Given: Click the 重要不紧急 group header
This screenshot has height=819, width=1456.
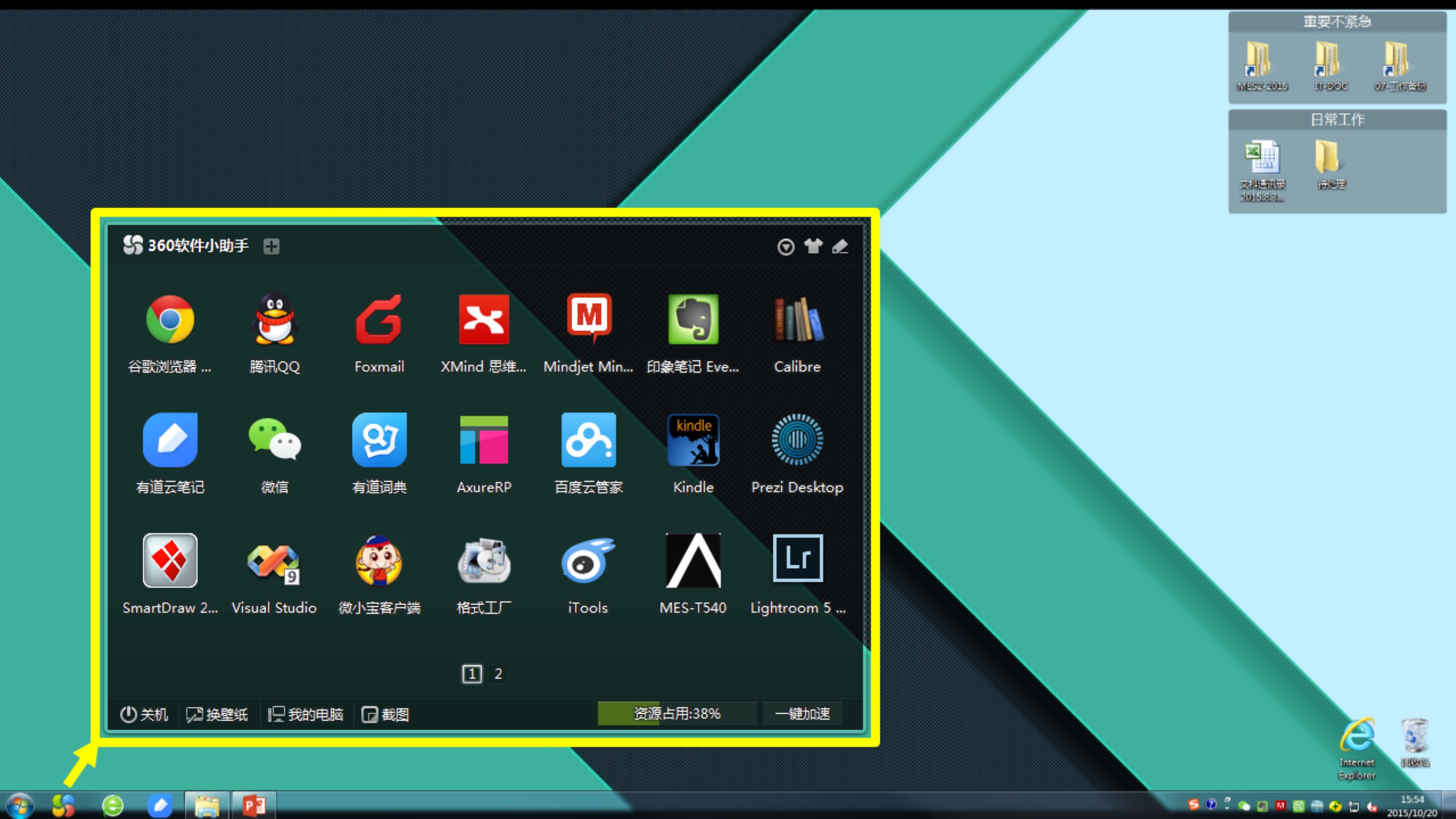Looking at the screenshot, I should tap(1337, 21).
